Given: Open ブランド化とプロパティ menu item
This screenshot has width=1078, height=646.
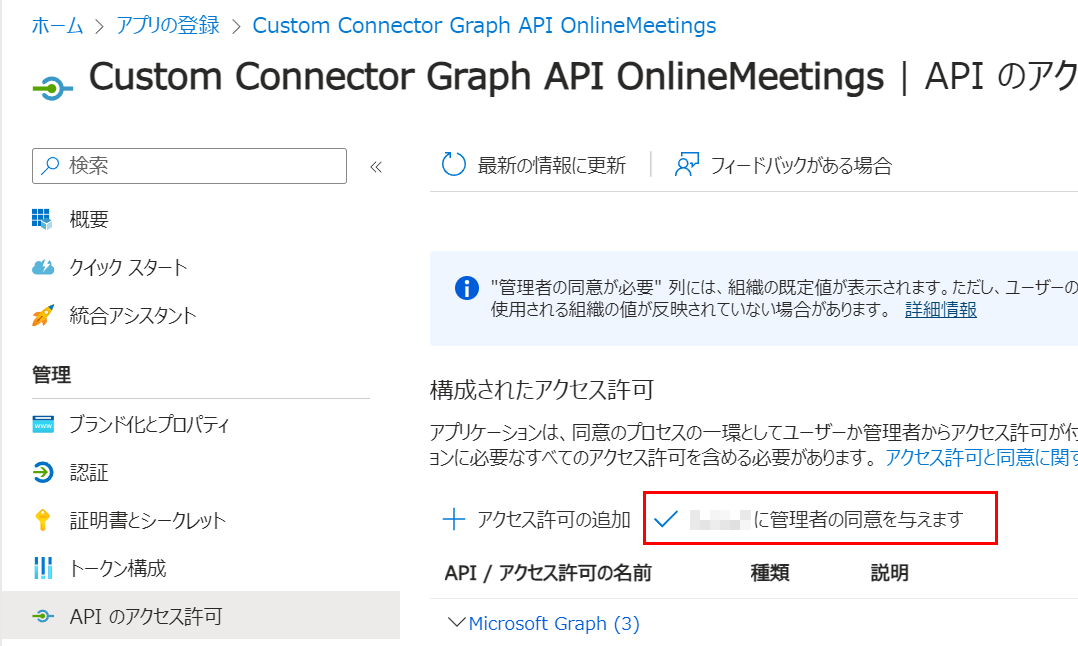Looking at the screenshot, I should pos(149,424).
